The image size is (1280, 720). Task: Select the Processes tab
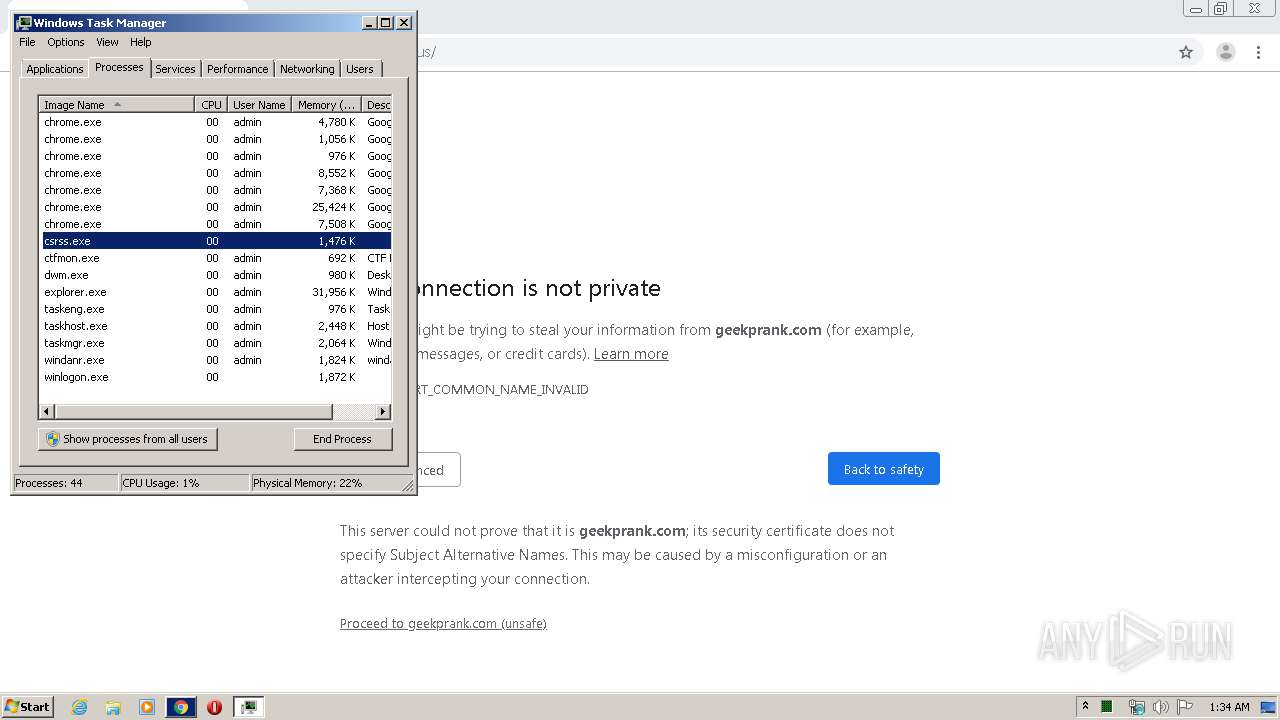(x=119, y=67)
